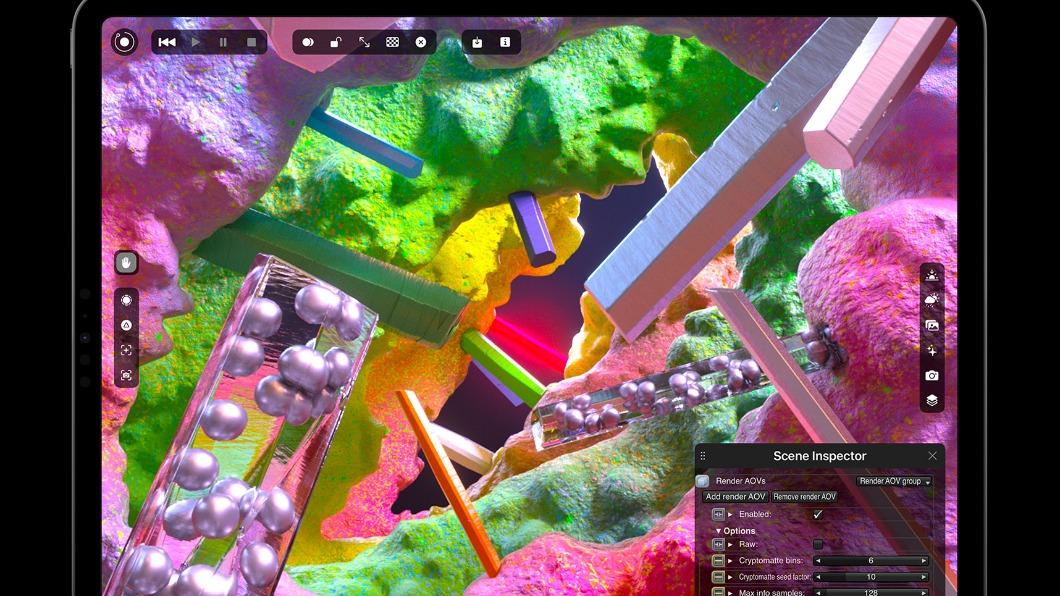Expand the Cryptomatte seed factor row arrow
This screenshot has height=596, width=1060.
pos(730,577)
